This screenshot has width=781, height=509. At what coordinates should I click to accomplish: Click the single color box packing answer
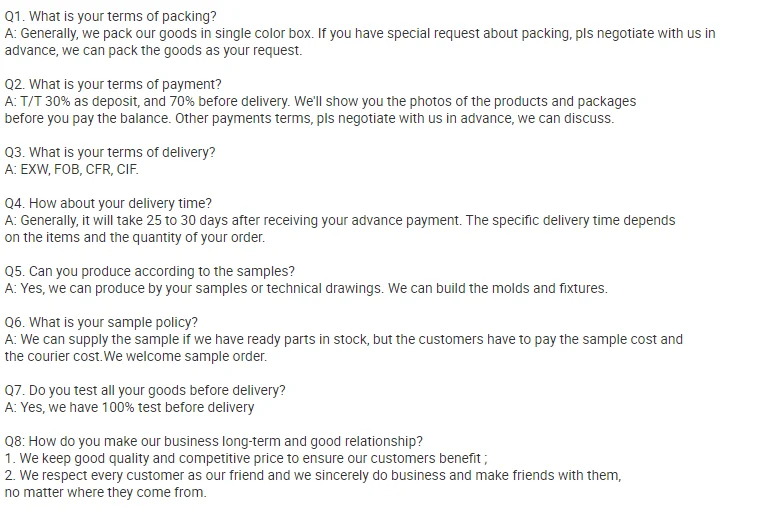pyautogui.click(x=360, y=33)
